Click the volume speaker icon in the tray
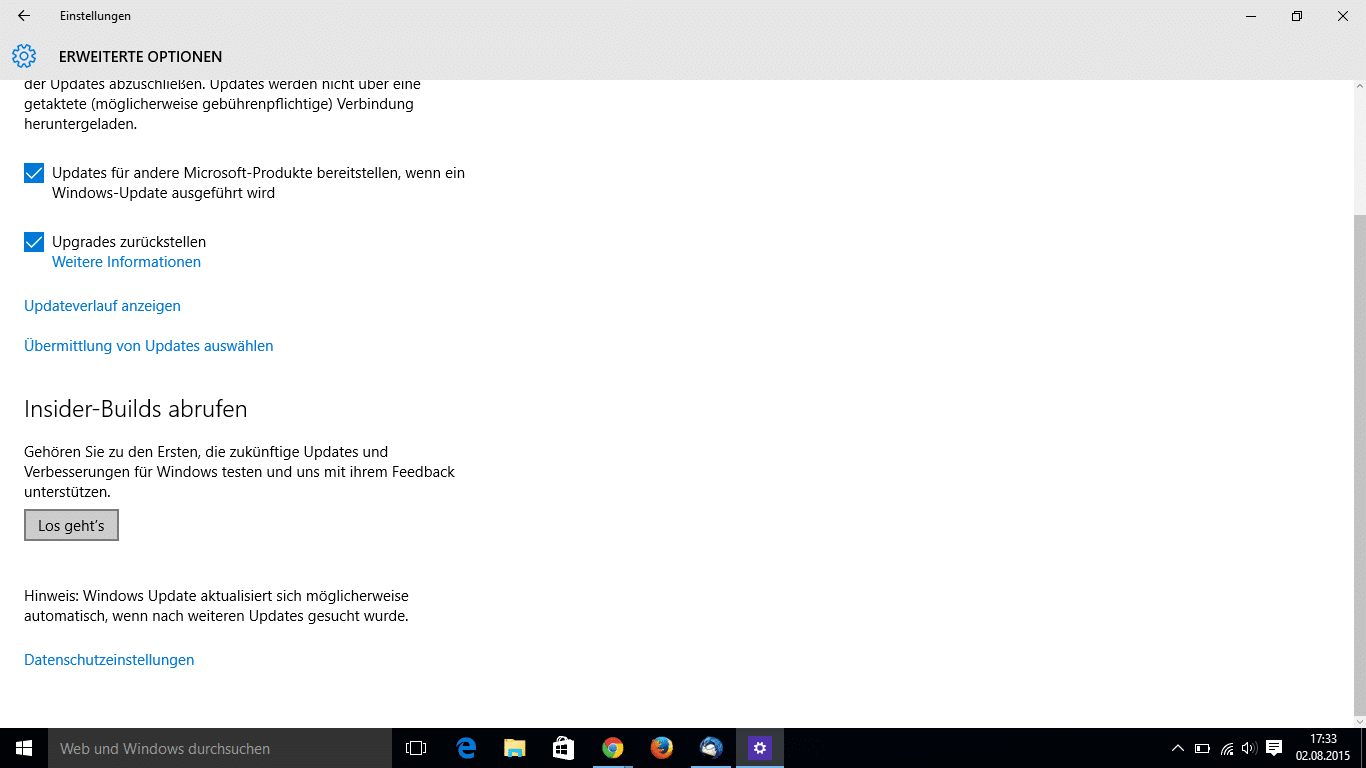 click(1249, 748)
